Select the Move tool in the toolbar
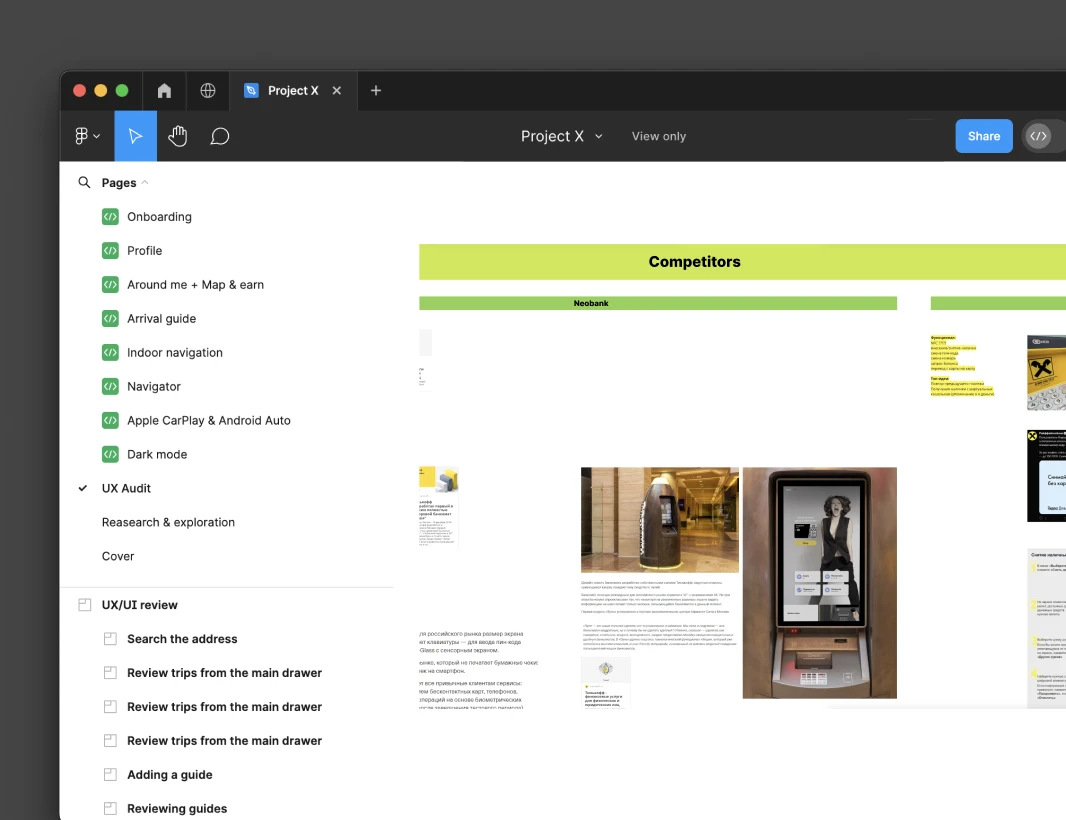 [x=135, y=136]
